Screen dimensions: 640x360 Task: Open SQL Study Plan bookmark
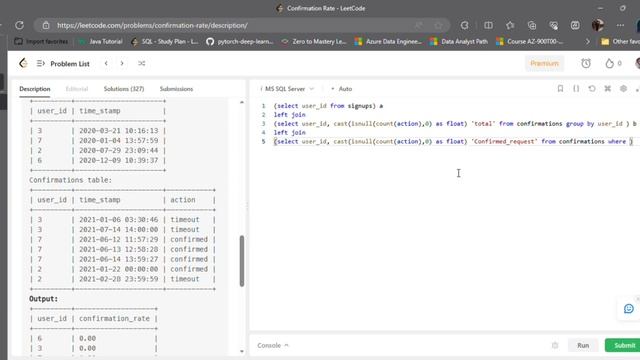click(164, 41)
